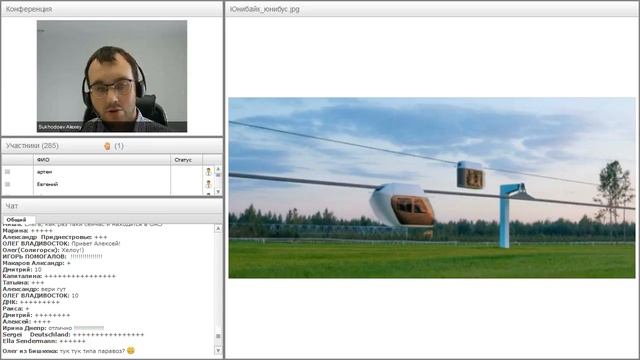Click the ФИО column header
The height and width of the screenshot is (360, 640).
click(x=102, y=160)
